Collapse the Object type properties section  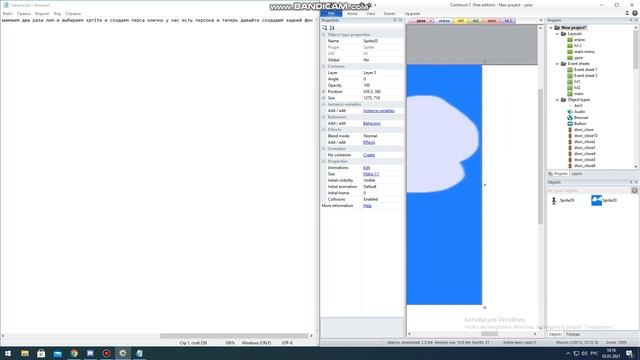click(324, 35)
